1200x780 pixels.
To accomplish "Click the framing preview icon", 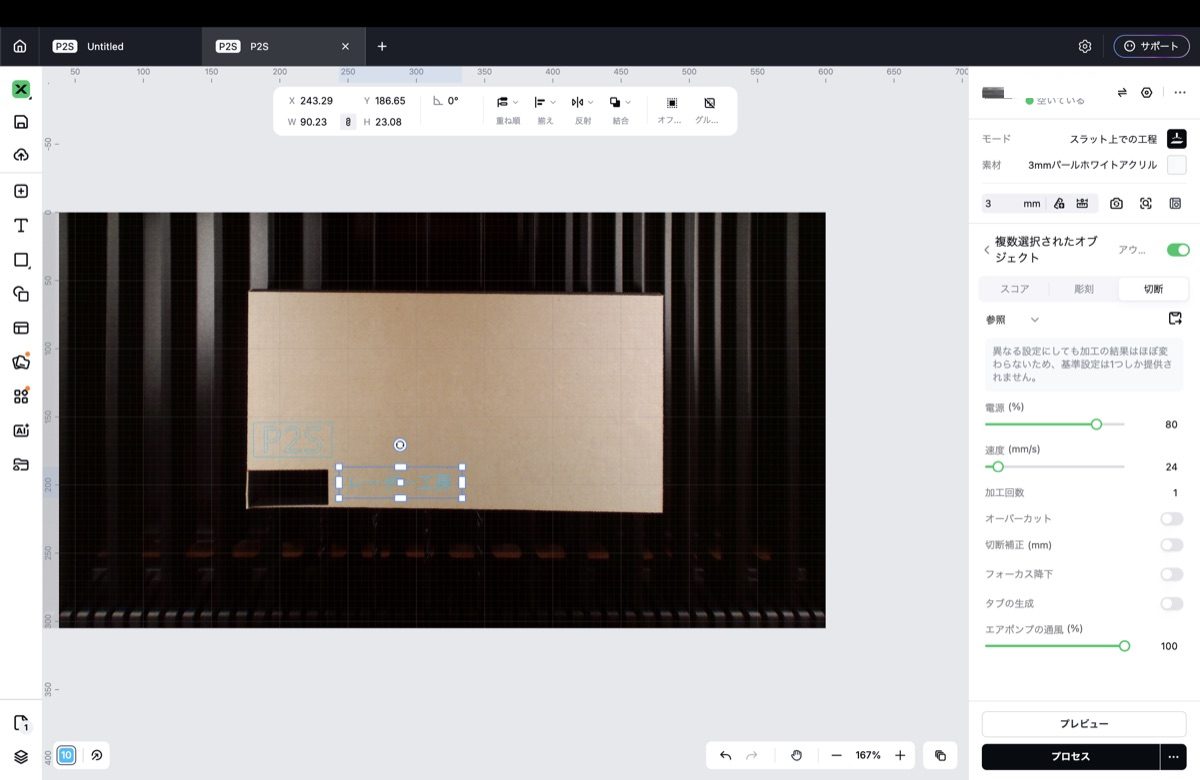I will (x=1175, y=203).
